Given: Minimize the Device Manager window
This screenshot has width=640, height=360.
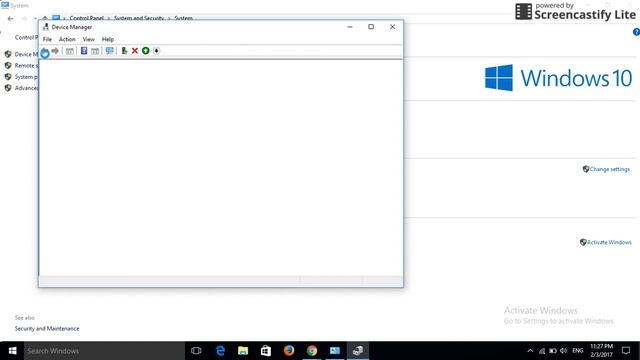Looking at the screenshot, I should (x=350, y=27).
